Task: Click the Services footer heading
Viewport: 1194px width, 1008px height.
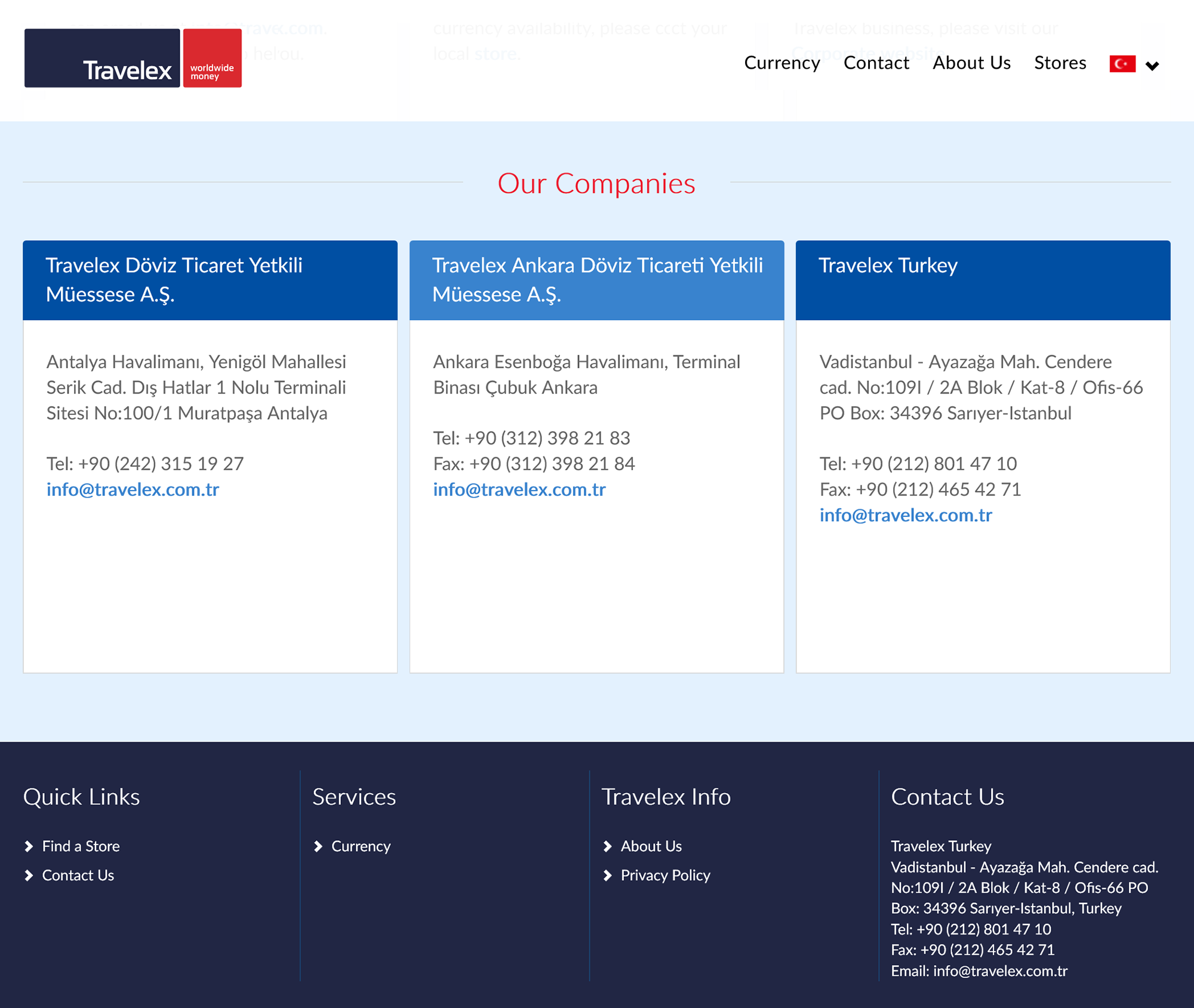Action: click(354, 797)
